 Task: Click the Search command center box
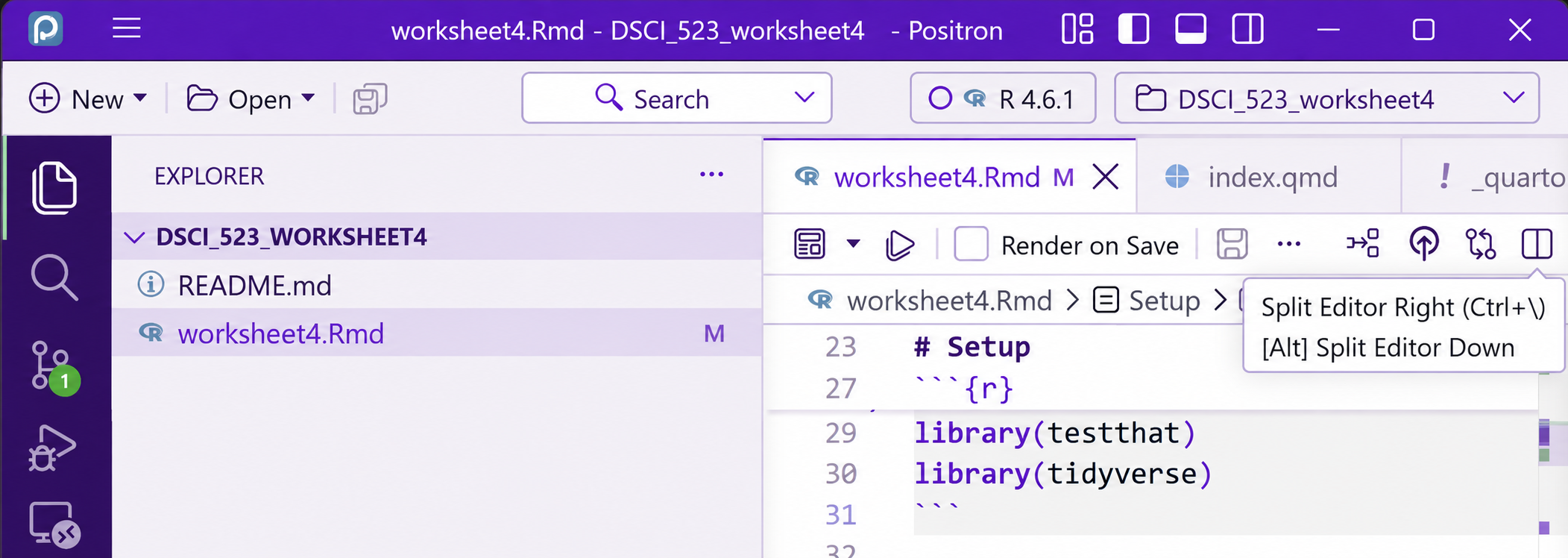(676, 98)
